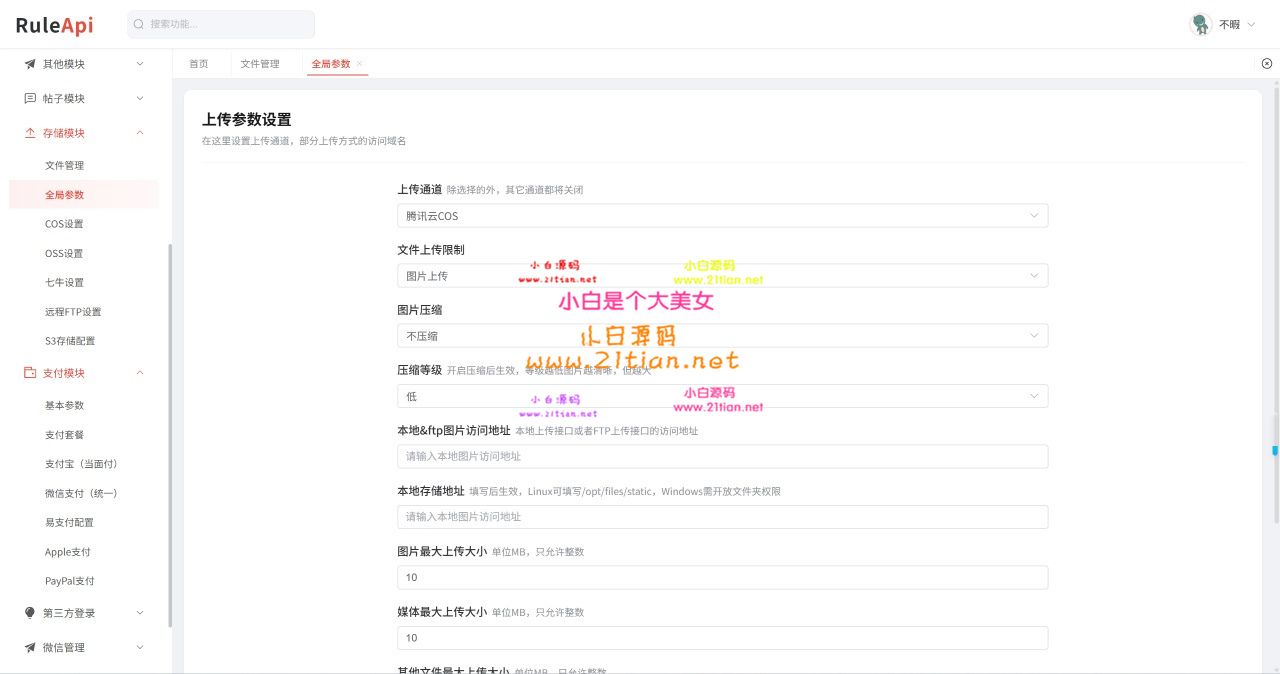Open the 图片压缩 dropdown showing 不压缩
Image resolution: width=1280 pixels, height=674 pixels.
(723, 336)
